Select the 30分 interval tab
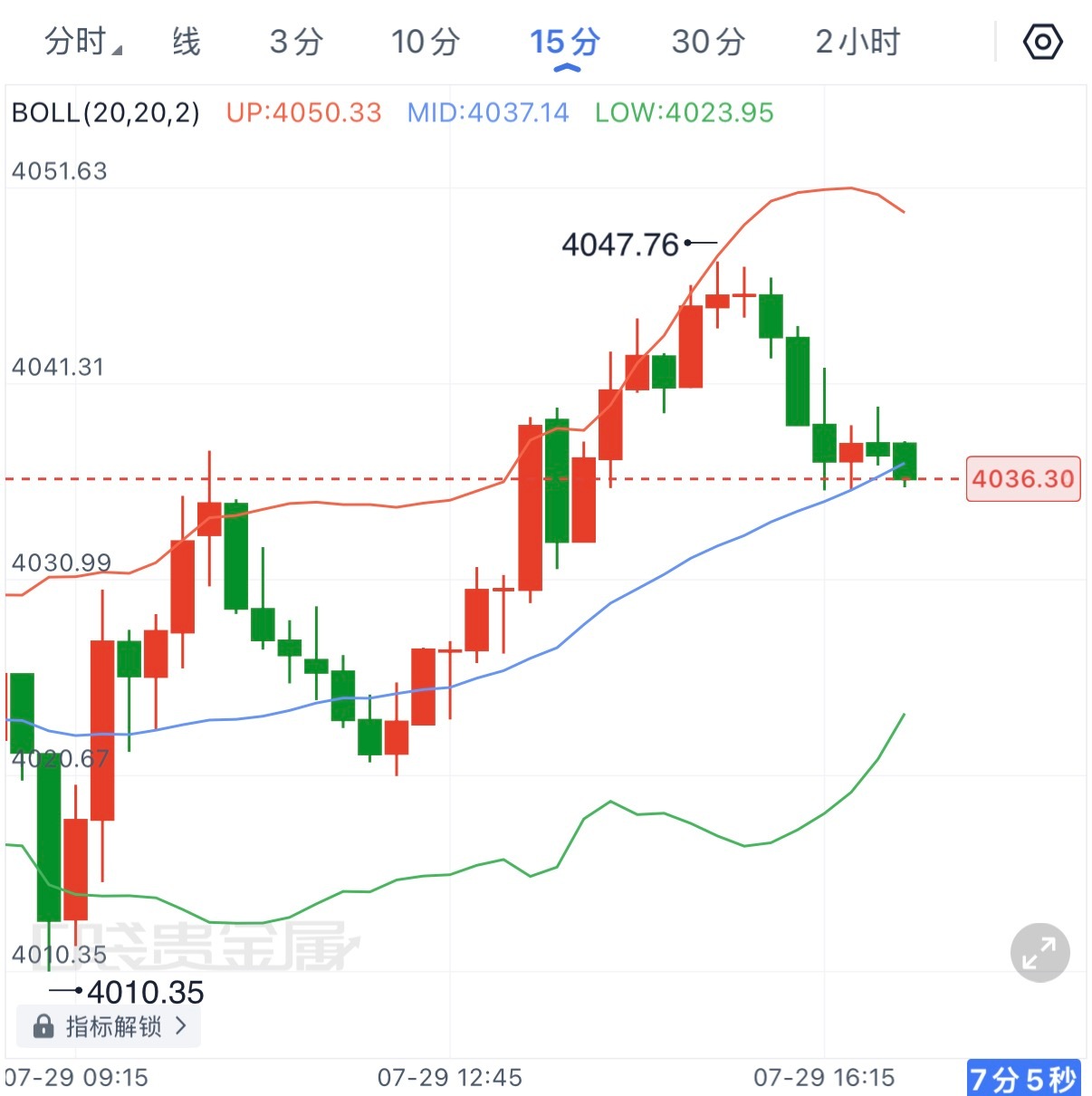The image size is (1092, 1096). coord(708,42)
